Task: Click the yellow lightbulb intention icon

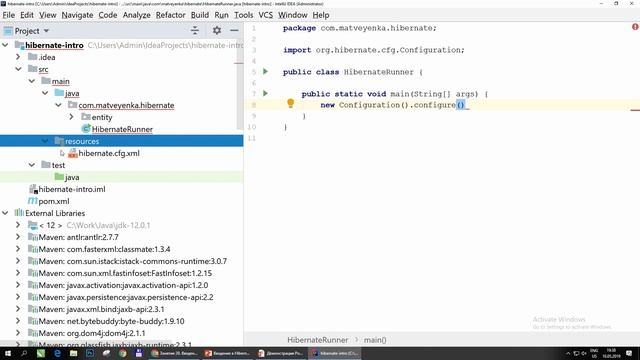Action: [291, 104]
